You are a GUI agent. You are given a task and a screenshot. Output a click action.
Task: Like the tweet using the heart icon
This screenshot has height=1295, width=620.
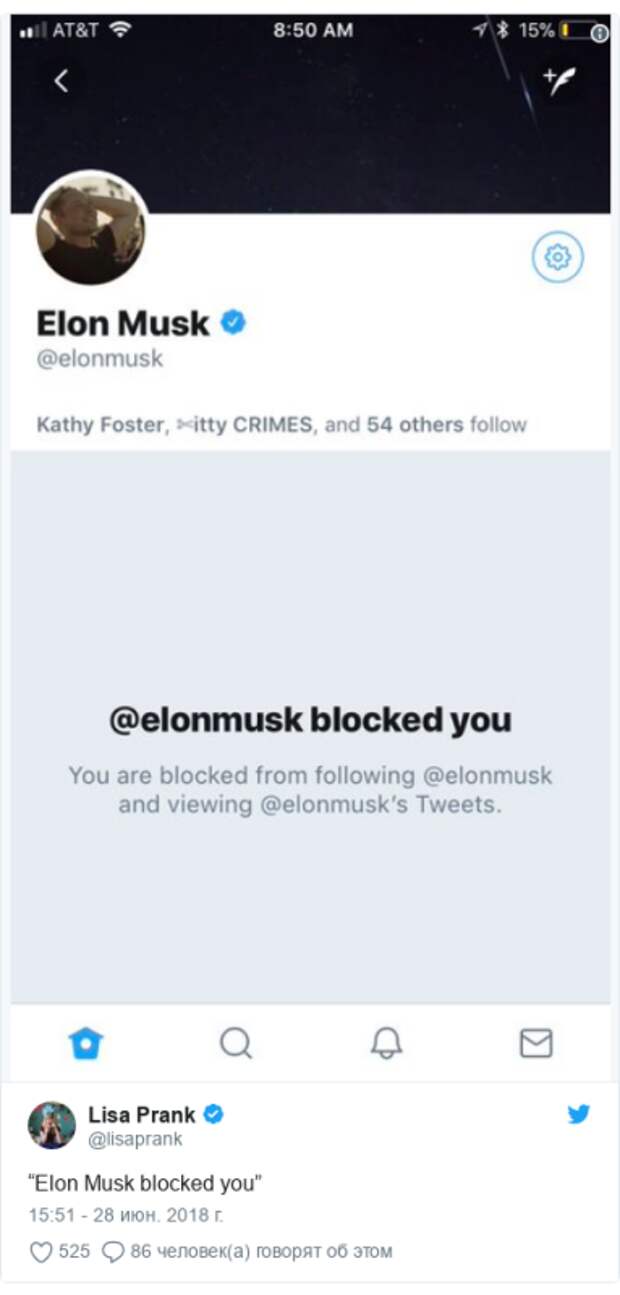click(40, 1251)
